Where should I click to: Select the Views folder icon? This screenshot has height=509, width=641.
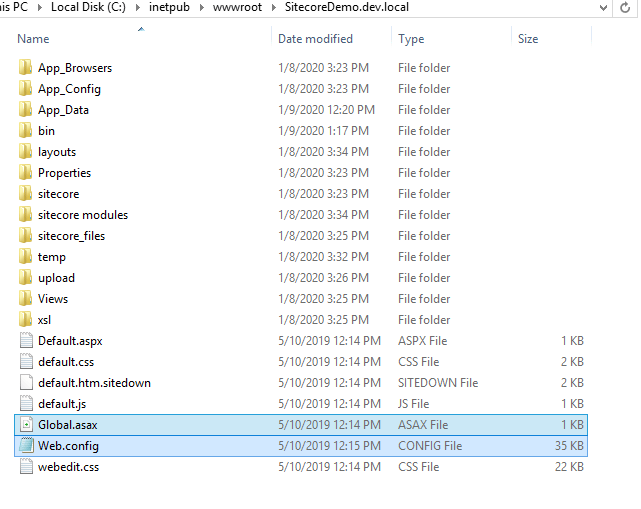[26, 299]
